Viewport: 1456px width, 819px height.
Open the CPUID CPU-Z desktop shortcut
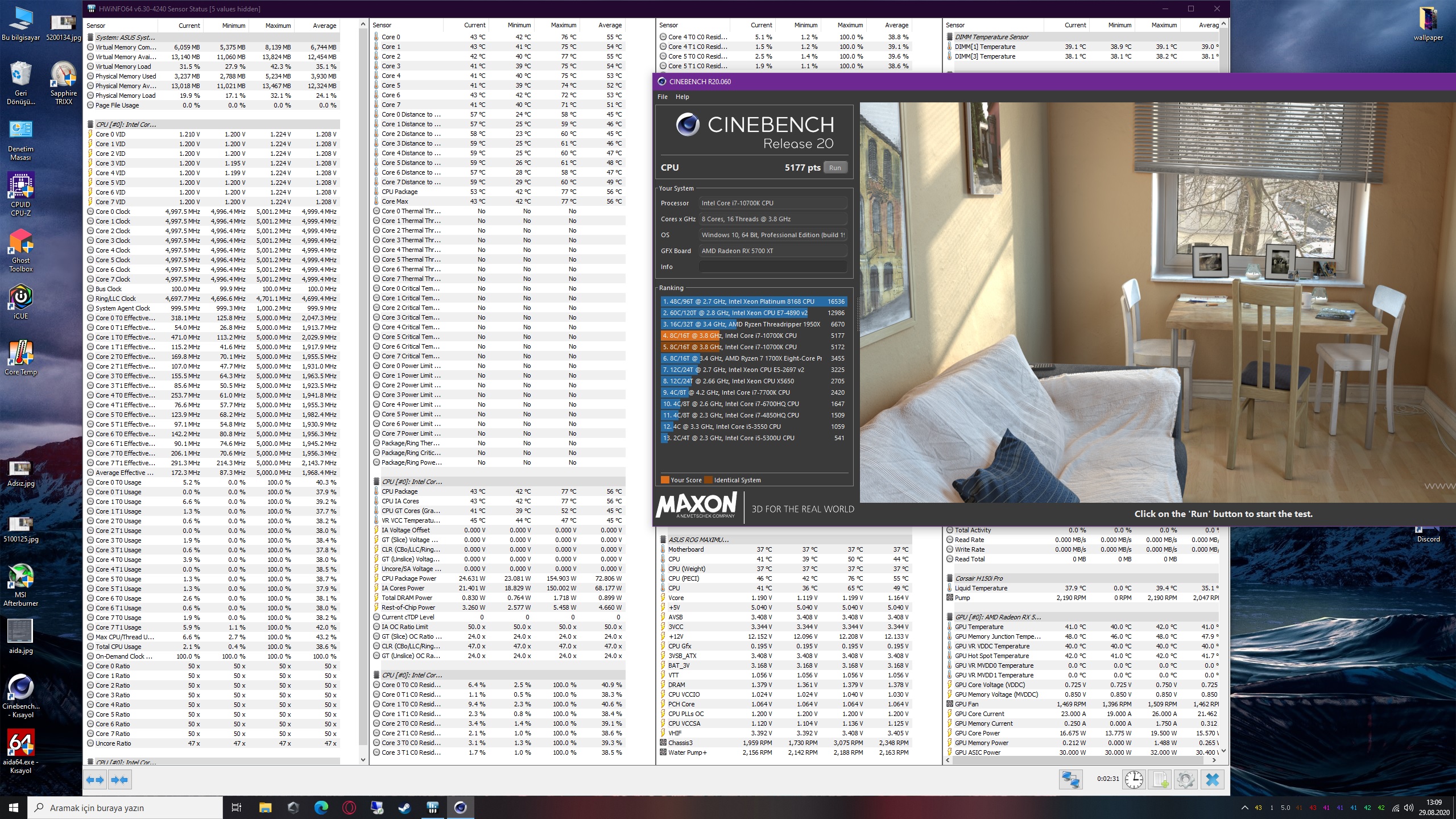coord(20,195)
